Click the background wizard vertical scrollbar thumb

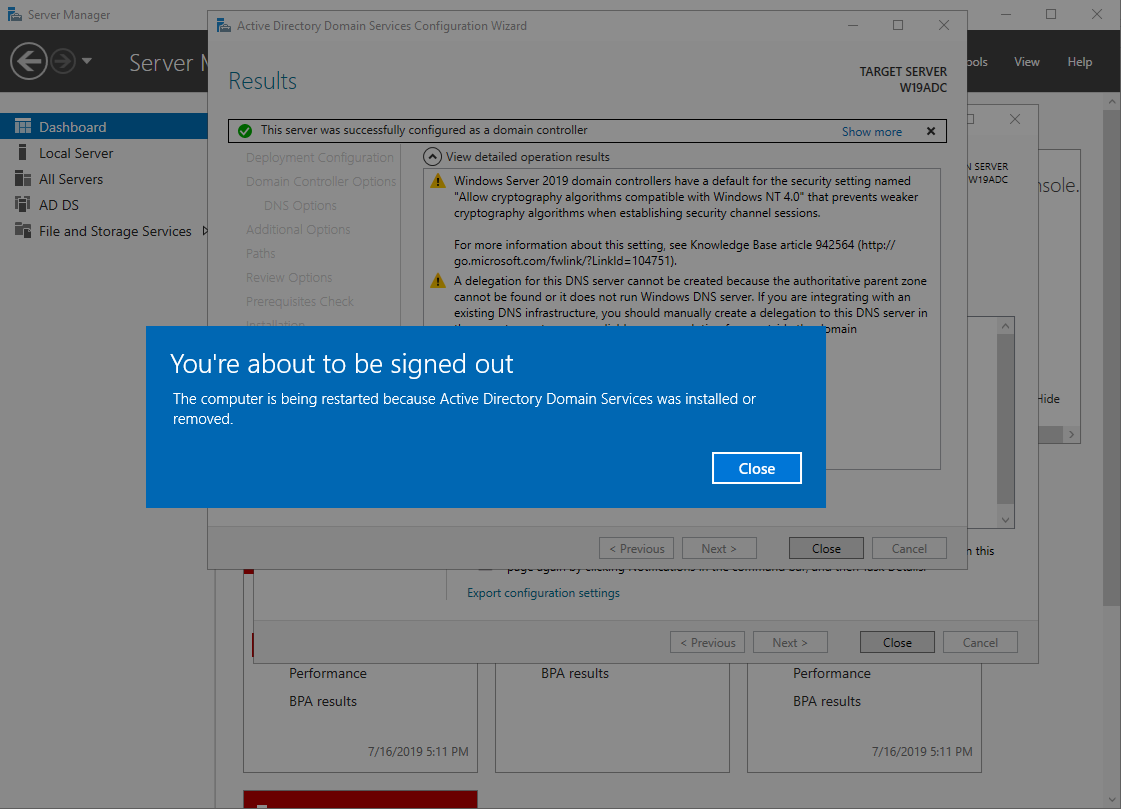point(1005,418)
